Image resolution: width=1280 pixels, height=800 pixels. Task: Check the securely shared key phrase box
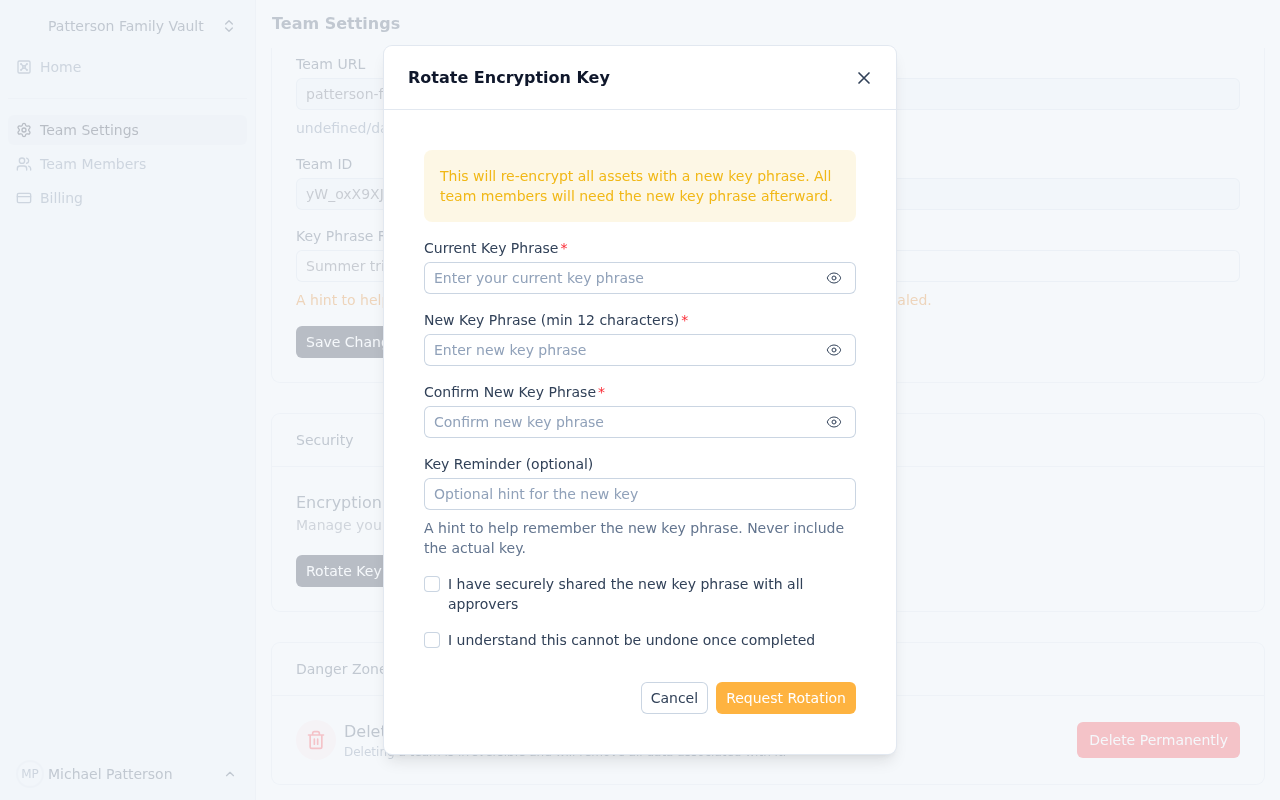[x=432, y=584]
